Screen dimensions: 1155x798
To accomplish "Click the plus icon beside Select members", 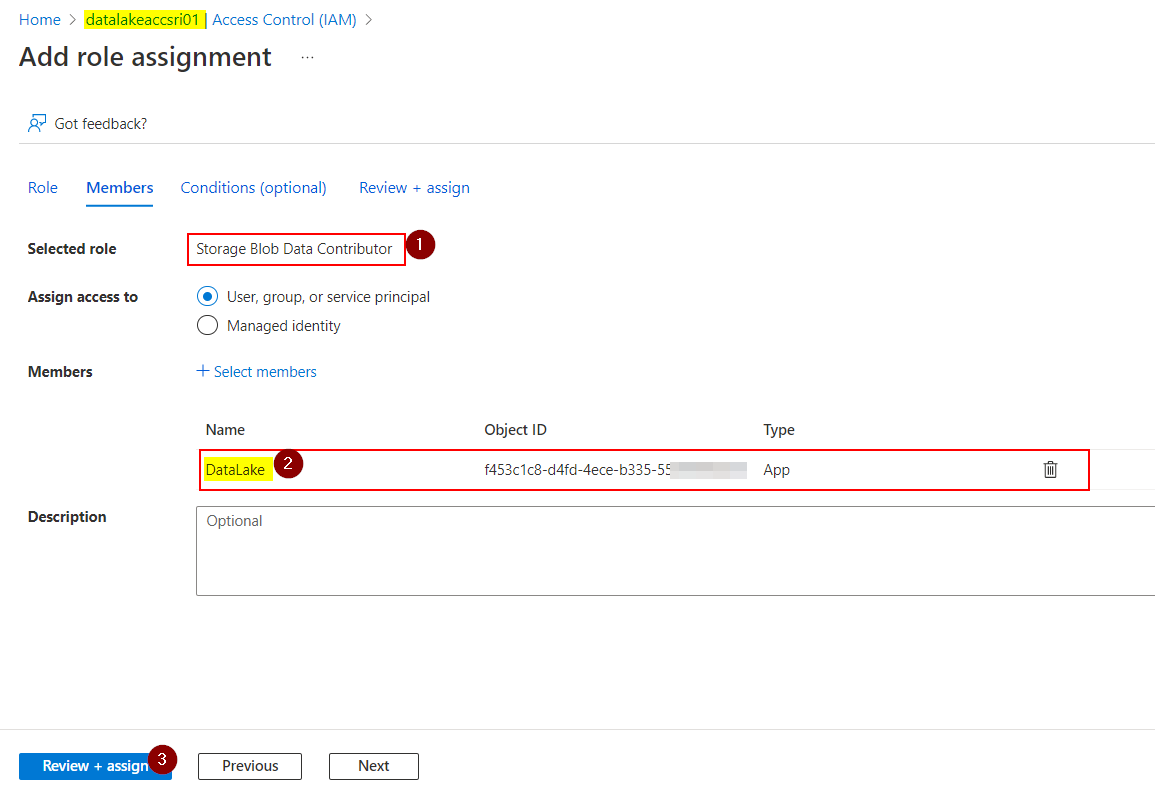I will [x=203, y=371].
